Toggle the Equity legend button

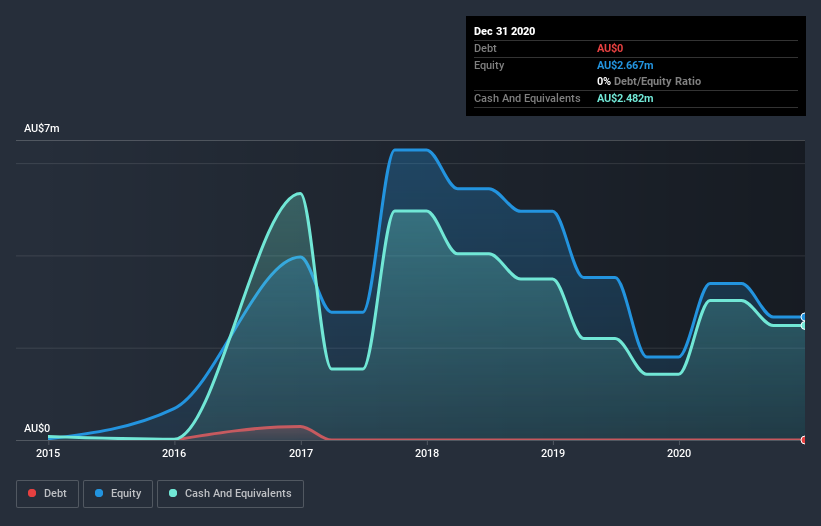coord(118,494)
